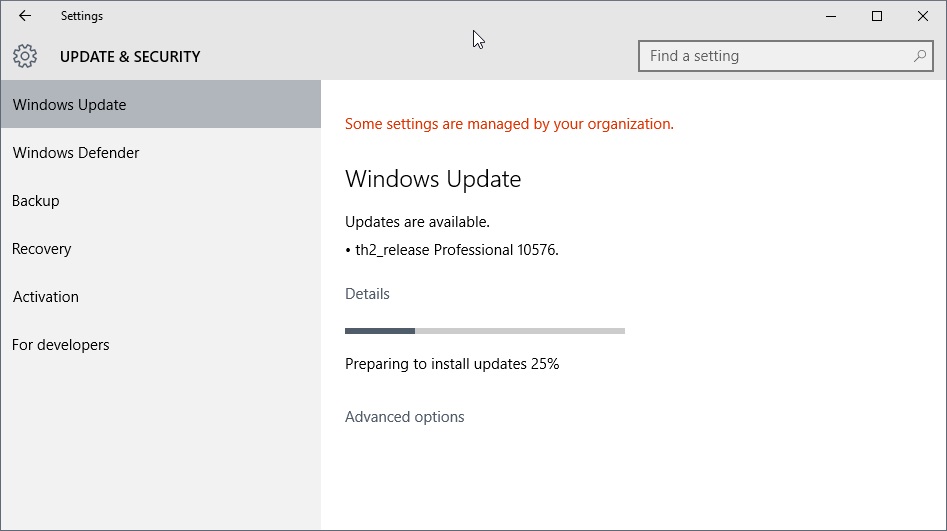Click 'th2_release Professional 10576' update entry

coord(452,249)
